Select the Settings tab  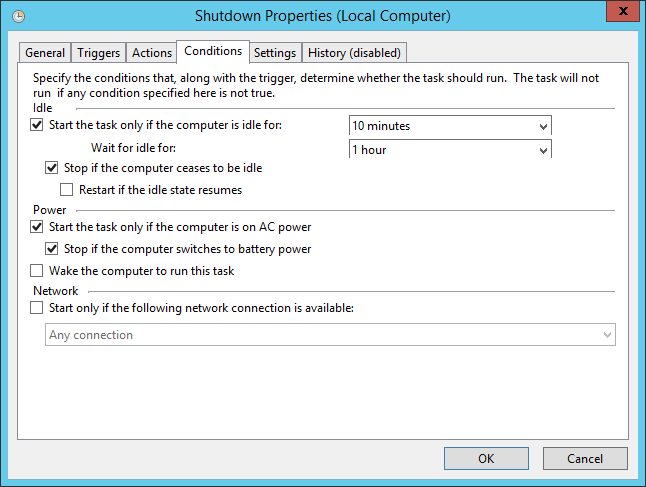(x=274, y=53)
